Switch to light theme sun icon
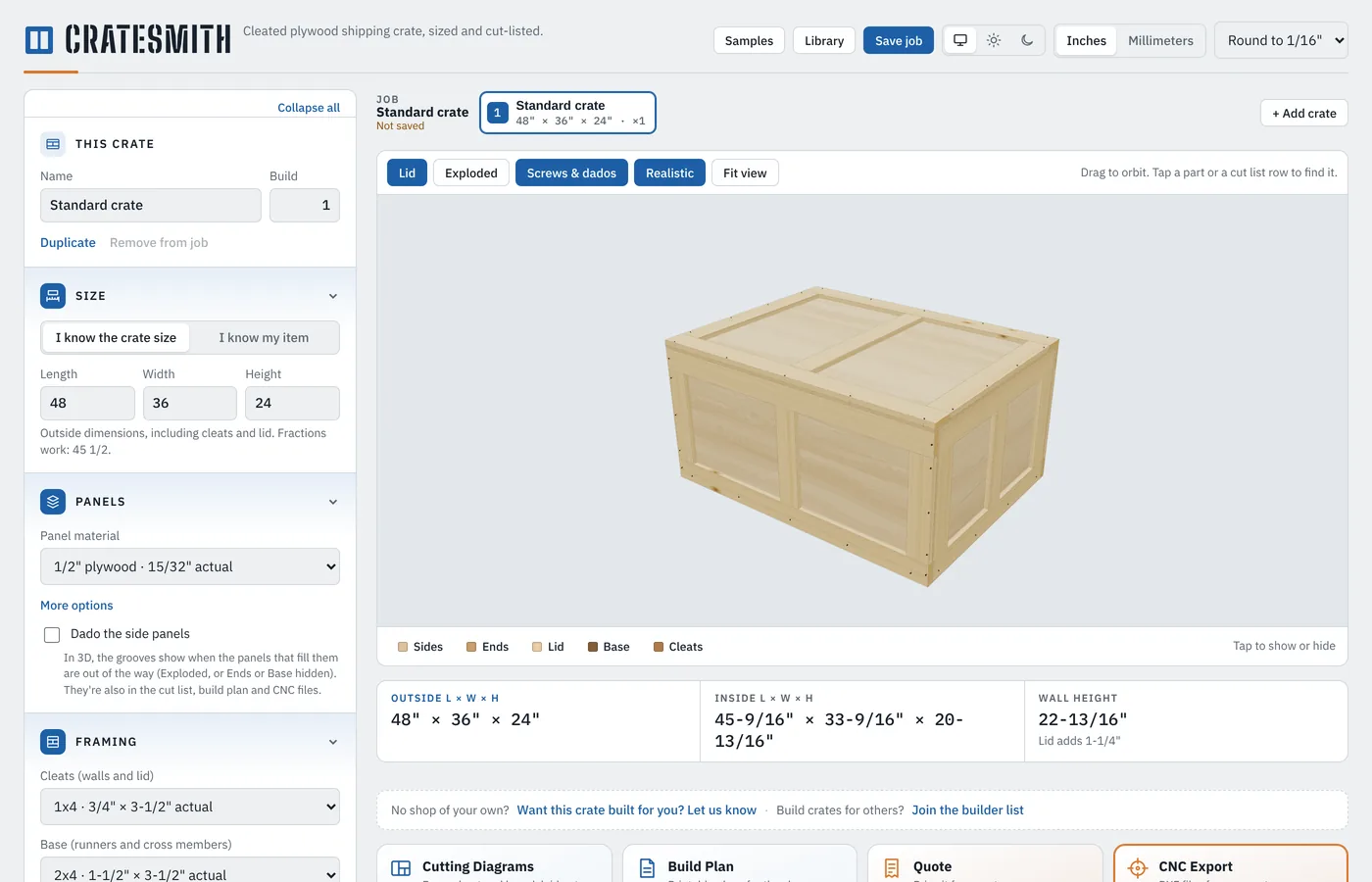Screen dimensions: 1372x882 (x=994, y=40)
